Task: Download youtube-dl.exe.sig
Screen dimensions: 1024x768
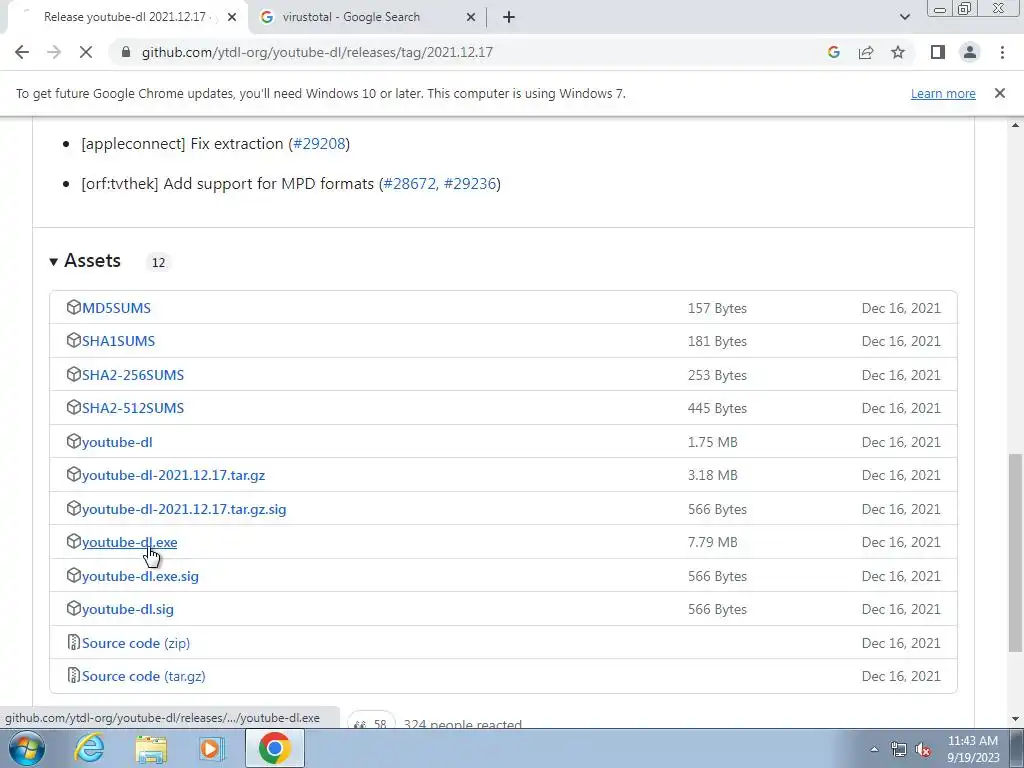Action: click(140, 576)
